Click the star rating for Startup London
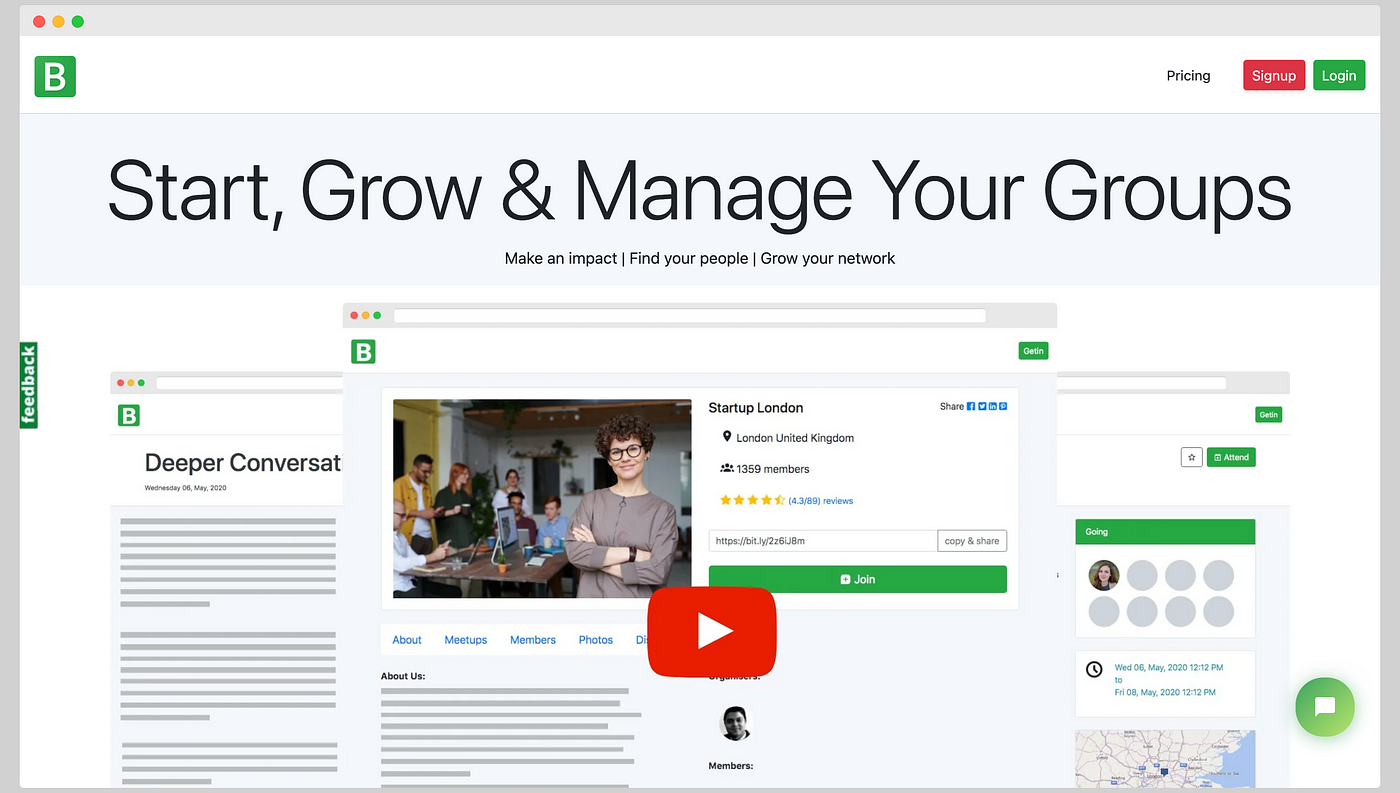Screen dimensions: 1400x793 click(x=752, y=500)
